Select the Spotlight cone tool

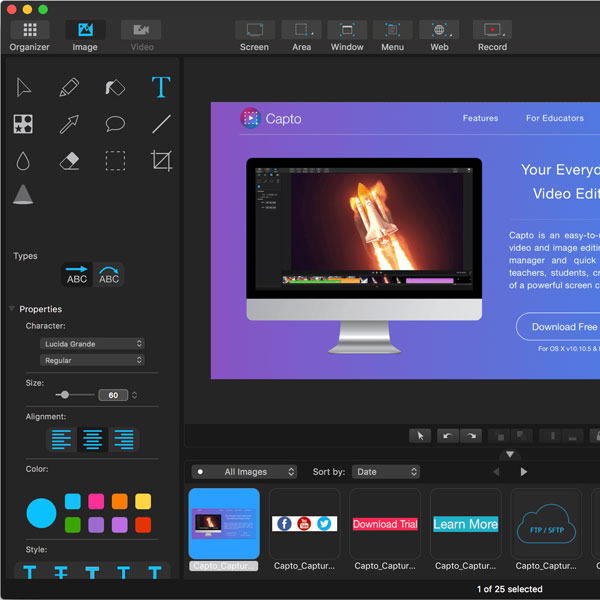(23, 194)
